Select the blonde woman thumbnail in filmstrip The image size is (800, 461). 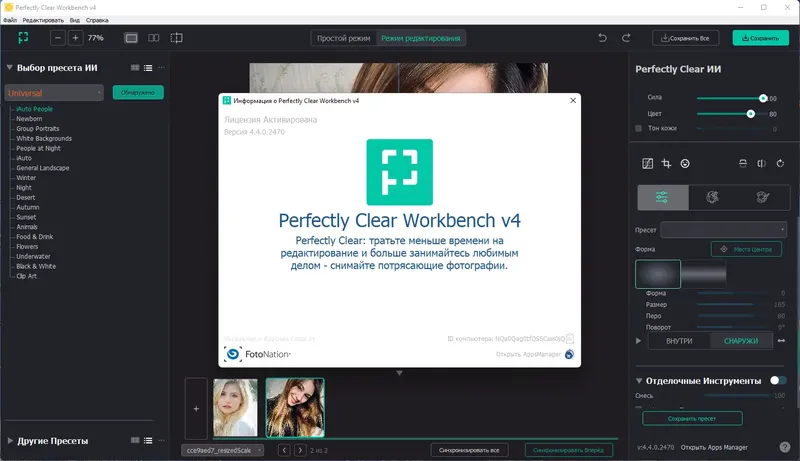click(235, 407)
